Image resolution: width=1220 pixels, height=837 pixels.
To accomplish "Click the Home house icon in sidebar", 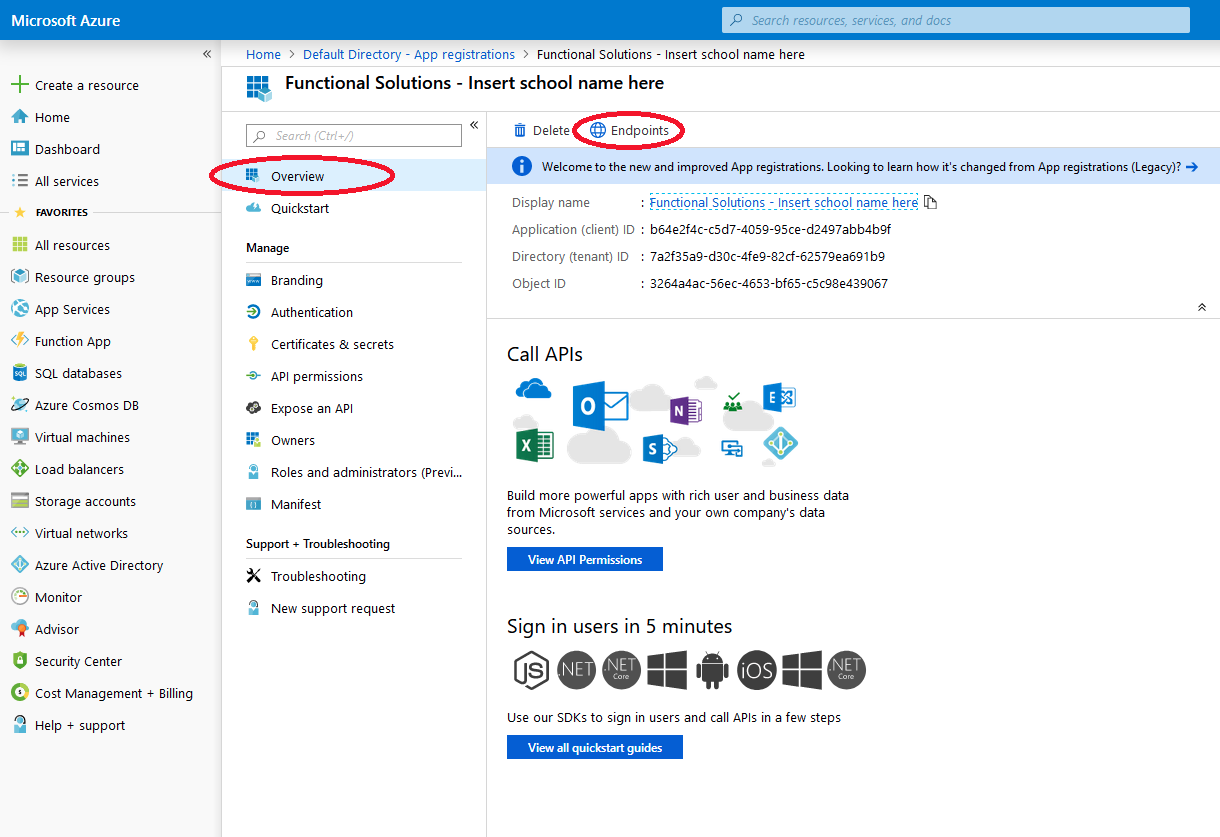I will point(19,117).
